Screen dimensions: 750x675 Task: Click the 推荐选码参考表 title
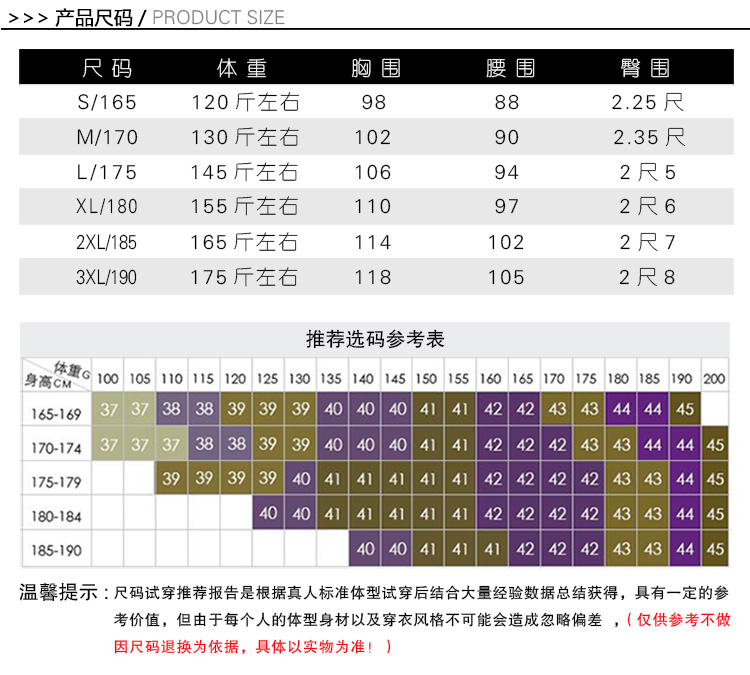coord(375,339)
